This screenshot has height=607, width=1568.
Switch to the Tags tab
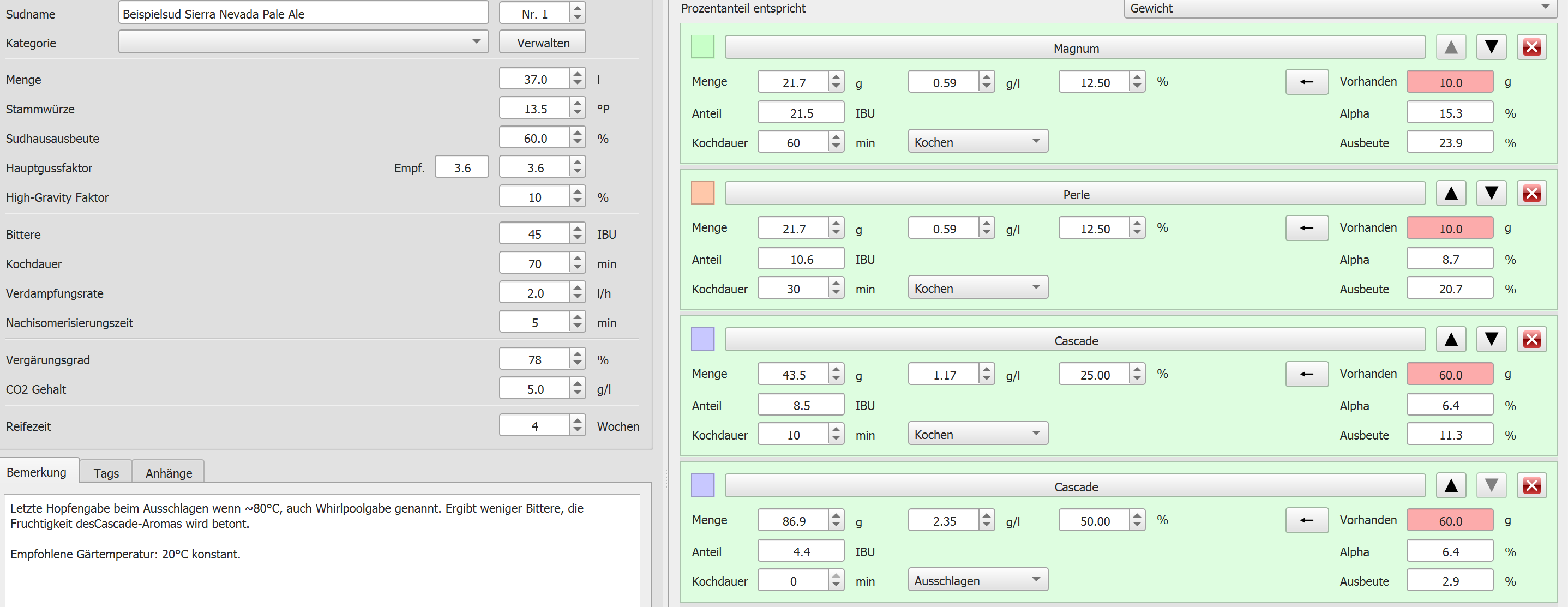106,473
